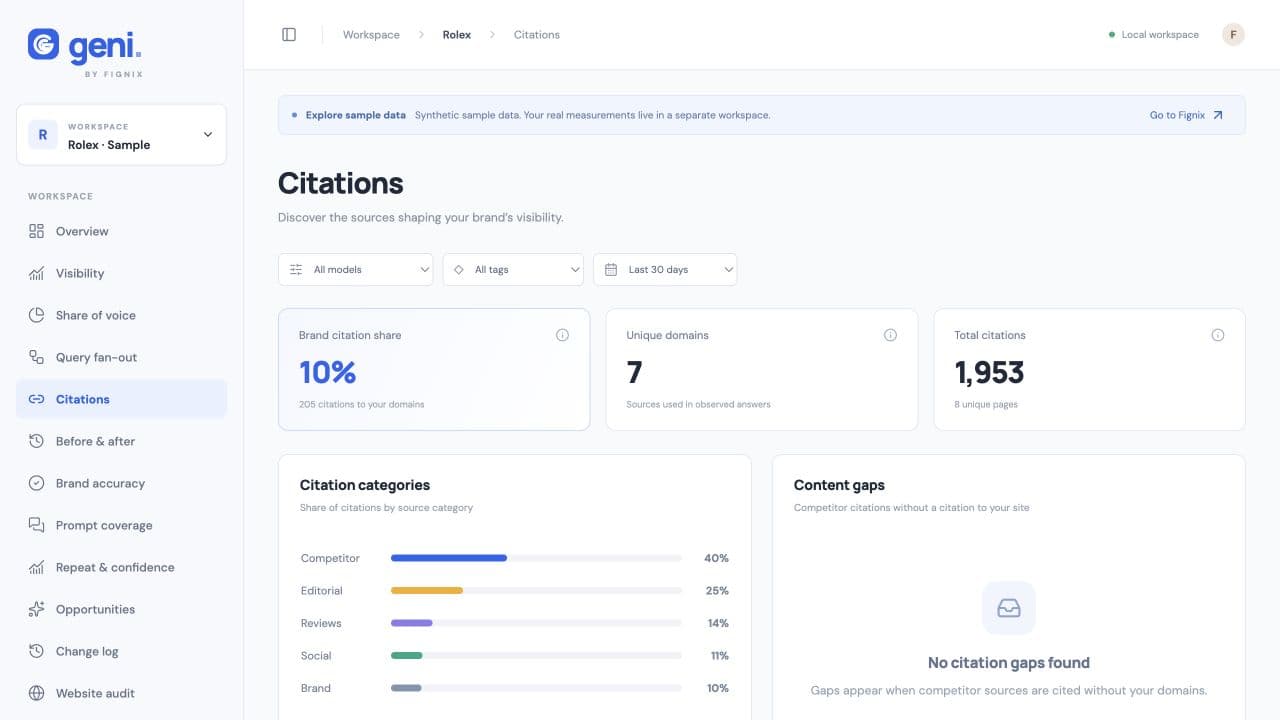Click the Overview grid icon

pyautogui.click(x=37, y=231)
